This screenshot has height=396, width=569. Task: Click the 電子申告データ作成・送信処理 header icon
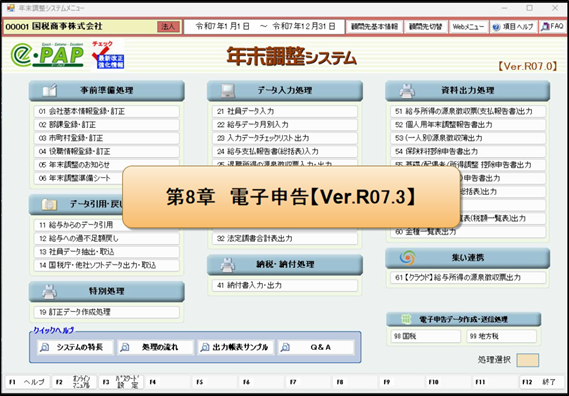[x=406, y=319]
